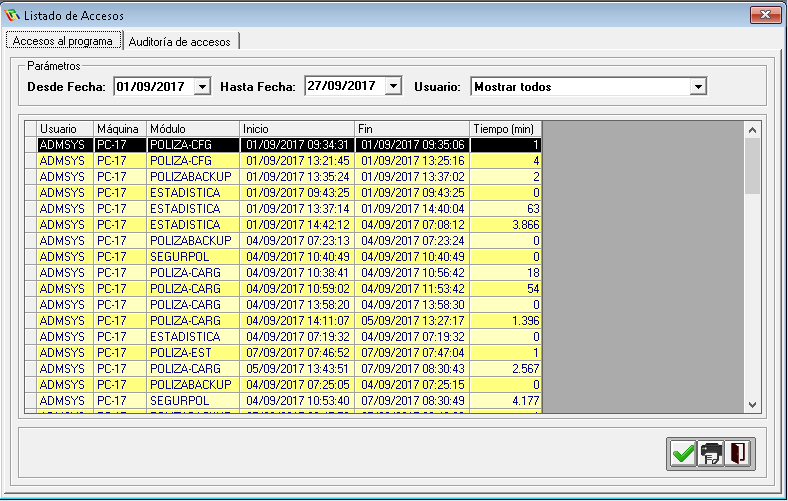Select Fin cell 01/09/2017 14:40:04
Screen dimensions: 788x501
pos(412,209)
